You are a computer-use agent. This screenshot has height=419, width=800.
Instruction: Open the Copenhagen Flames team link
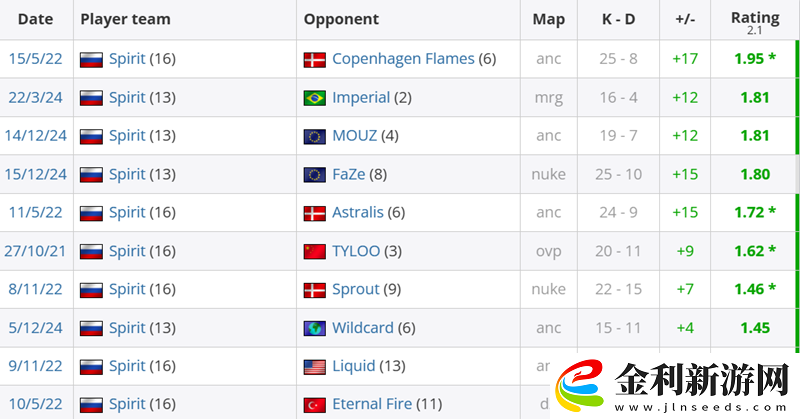[x=403, y=59]
